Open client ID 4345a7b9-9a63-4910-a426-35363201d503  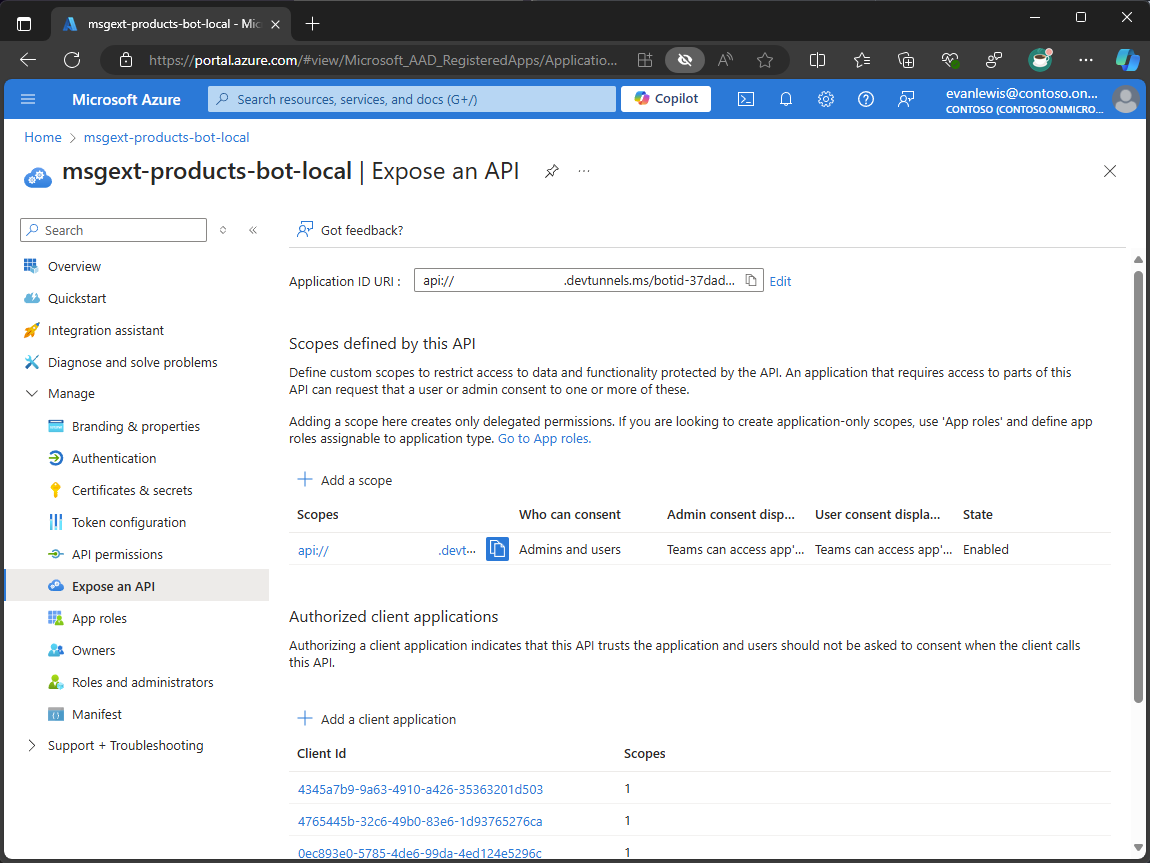pyautogui.click(x=420, y=789)
